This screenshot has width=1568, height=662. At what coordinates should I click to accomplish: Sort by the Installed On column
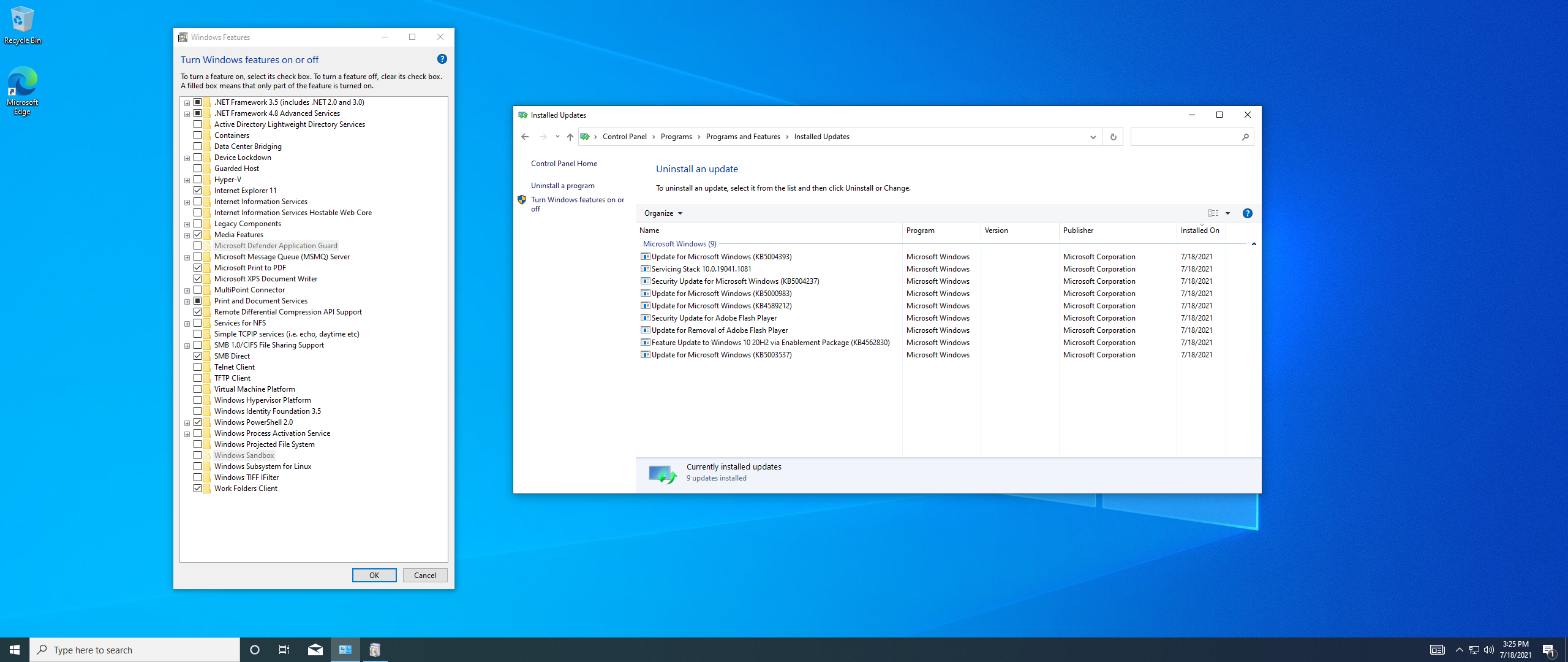pyautogui.click(x=1201, y=230)
